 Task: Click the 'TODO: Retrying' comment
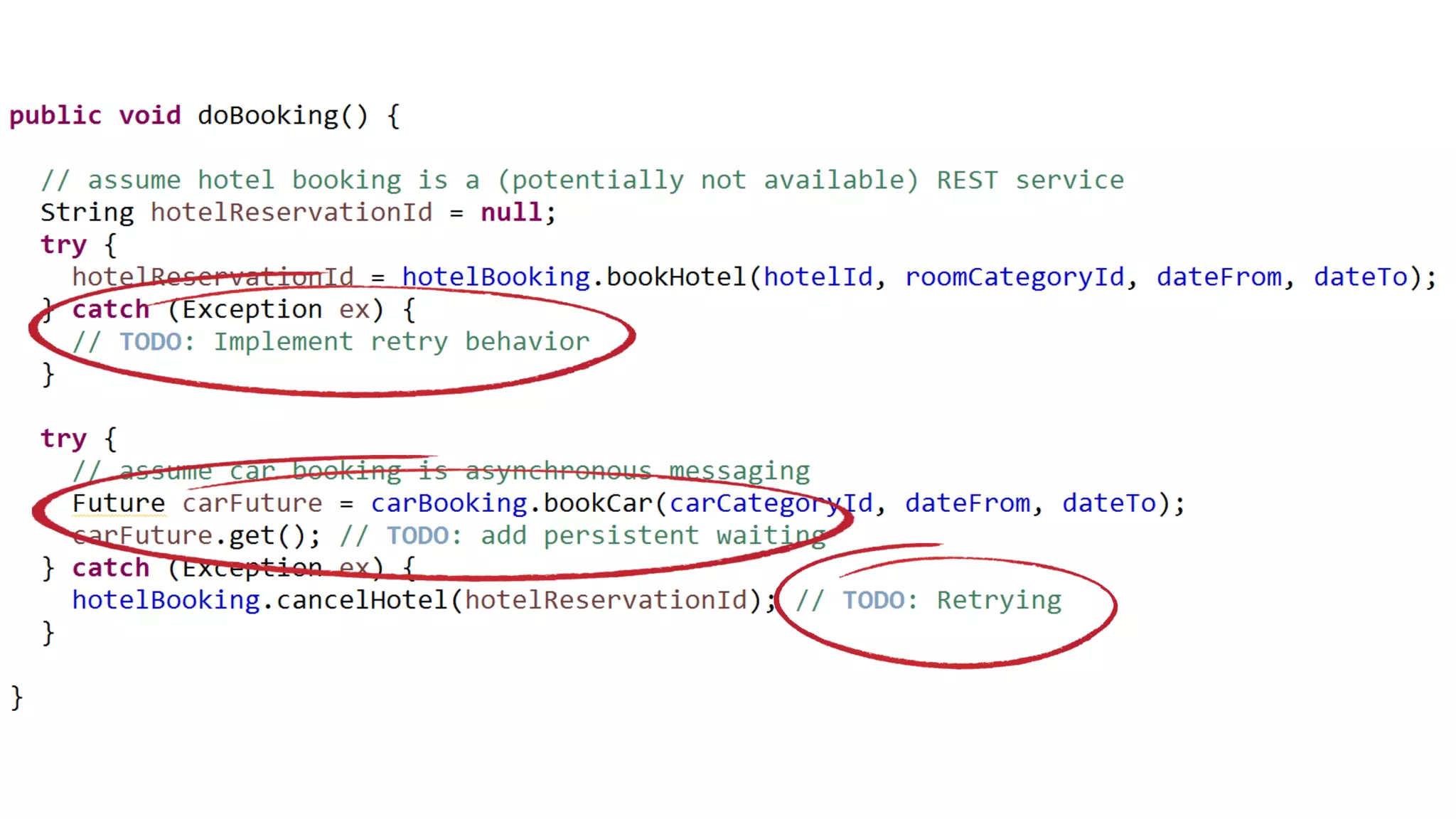click(928, 600)
